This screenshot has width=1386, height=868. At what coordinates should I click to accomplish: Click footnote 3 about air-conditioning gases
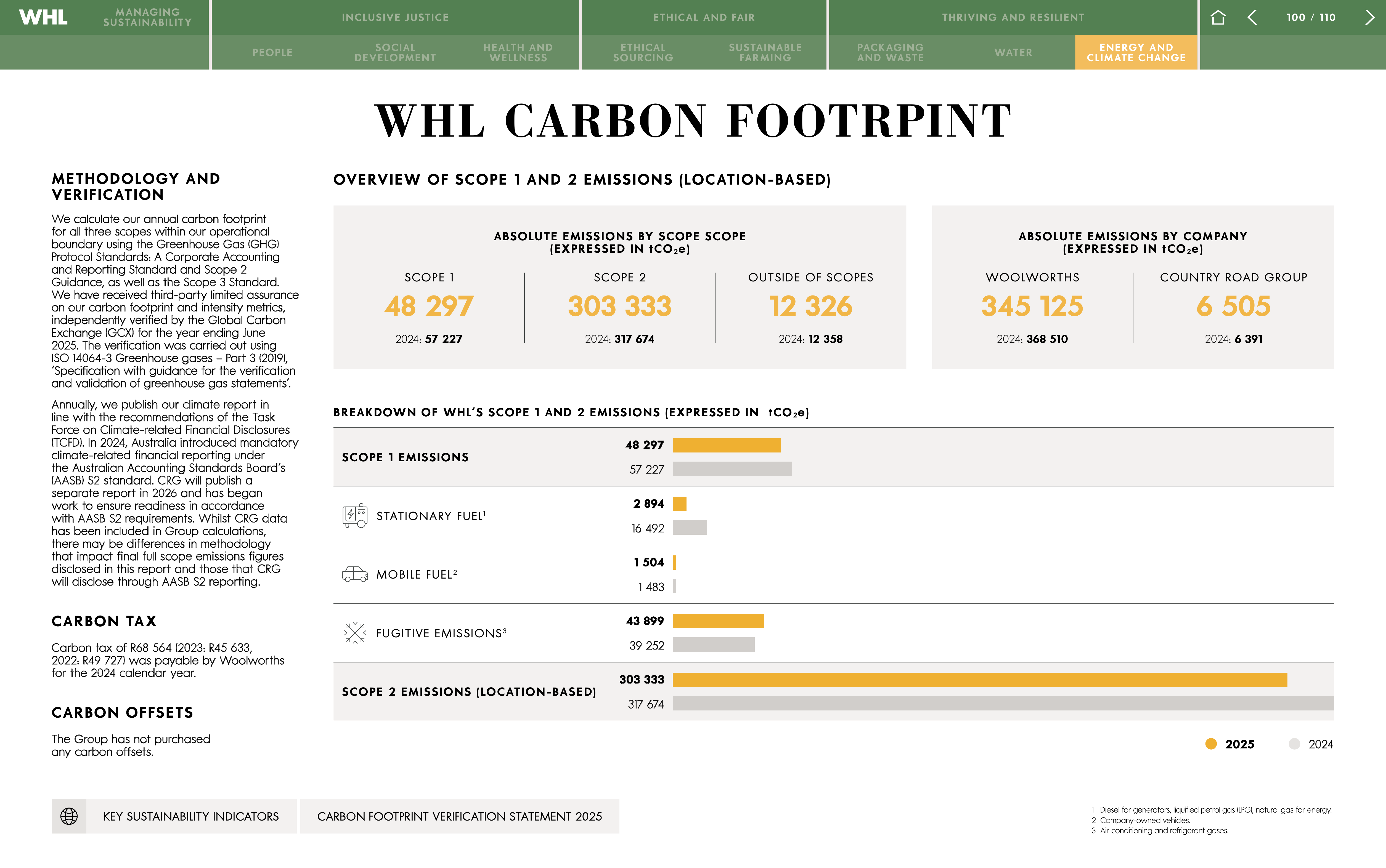[x=1160, y=830]
